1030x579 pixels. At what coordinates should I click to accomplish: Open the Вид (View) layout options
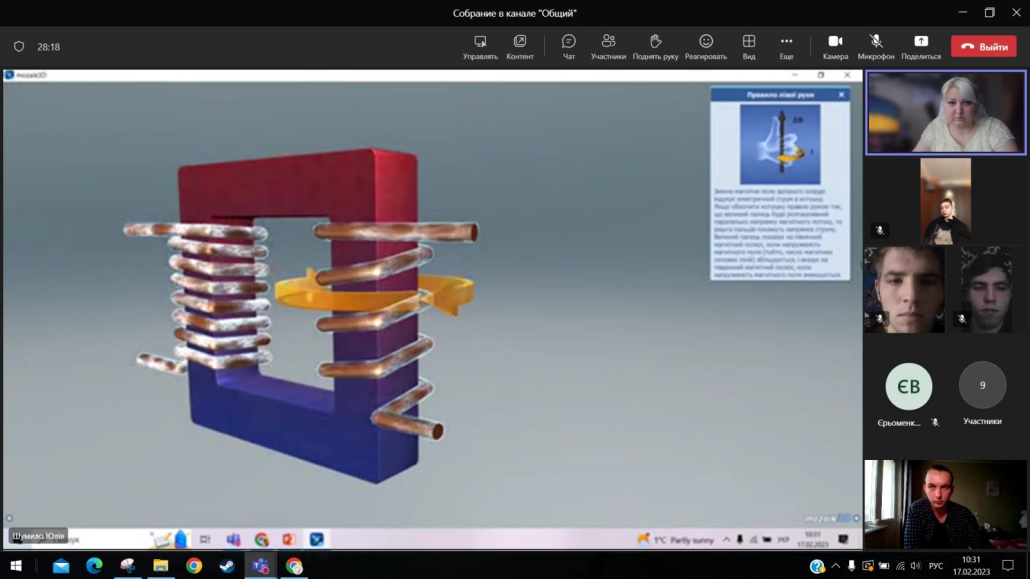click(x=749, y=42)
